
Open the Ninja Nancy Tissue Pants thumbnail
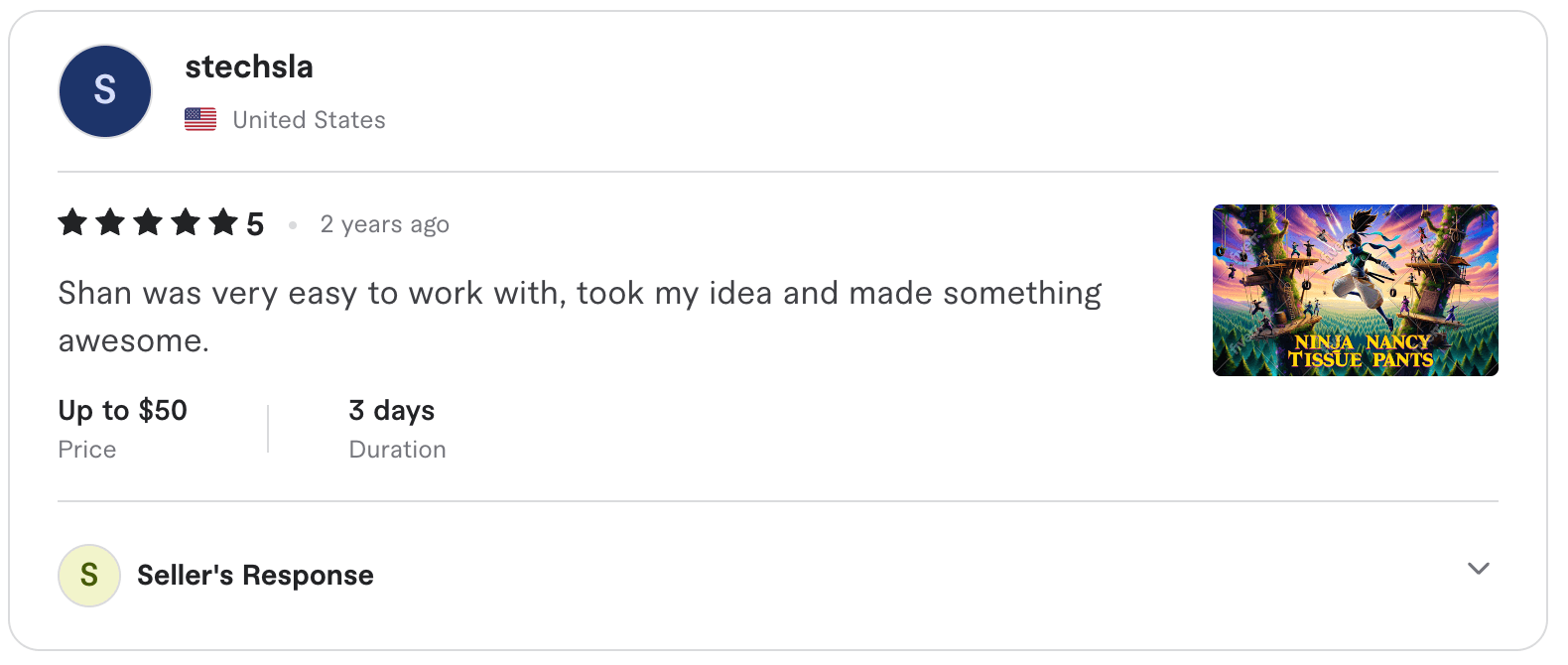pos(1355,290)
